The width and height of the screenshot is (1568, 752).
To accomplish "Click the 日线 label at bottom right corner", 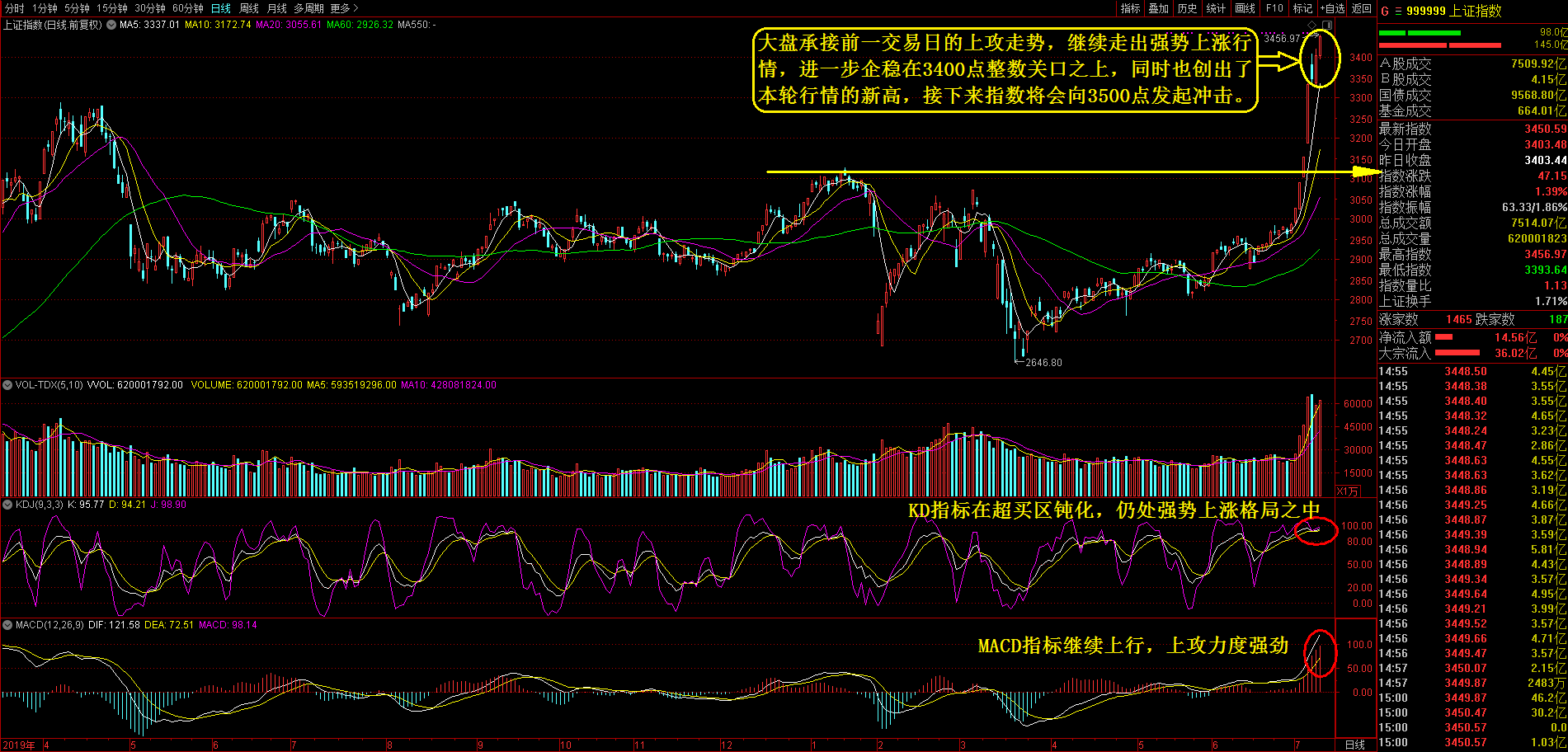I will click(x=1355, y=745).
